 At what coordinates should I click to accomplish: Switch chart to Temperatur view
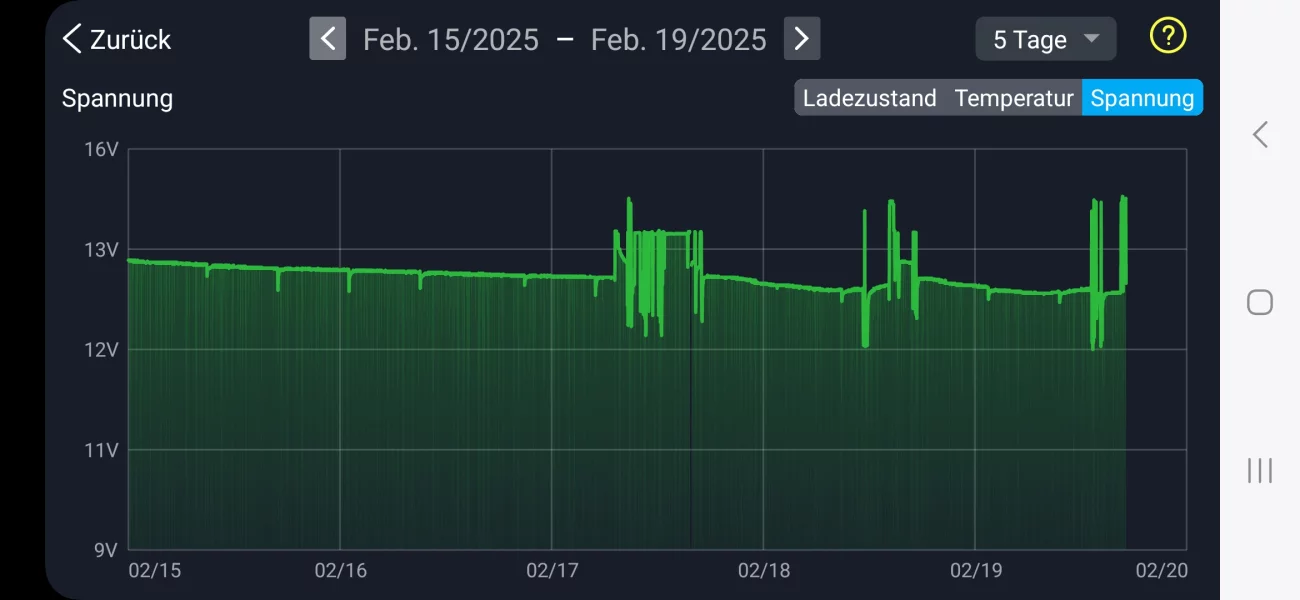pyautogui.click(x=1013, y=98)
